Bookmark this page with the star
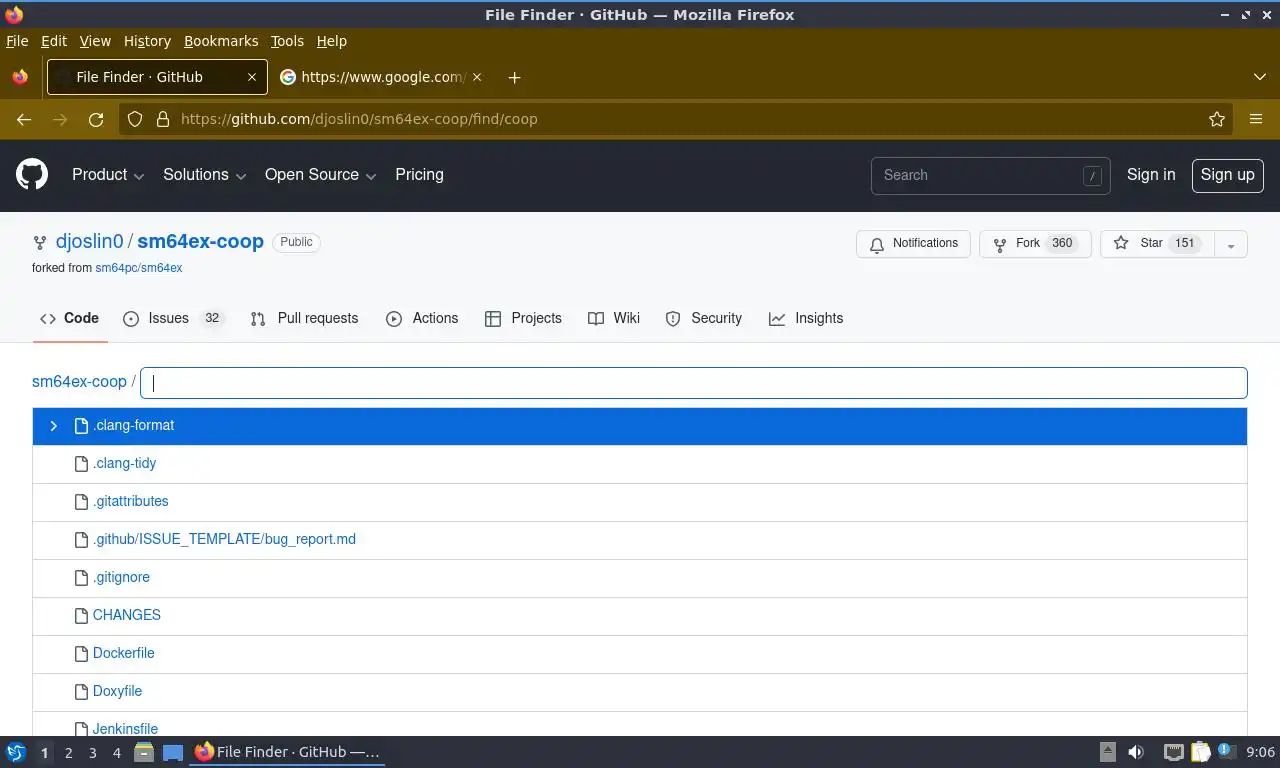This screenshot has height=768, width=1280. pos(1217,119)
